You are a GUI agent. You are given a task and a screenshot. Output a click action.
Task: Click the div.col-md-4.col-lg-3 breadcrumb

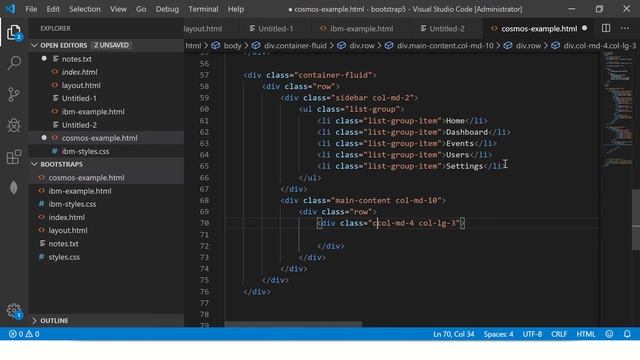click(600, 45)
